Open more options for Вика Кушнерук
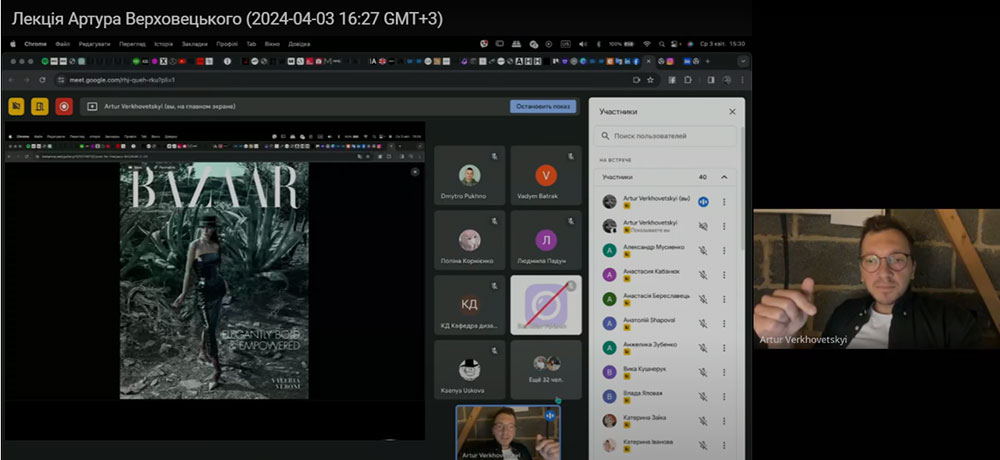The image size is (1000, 460). tap(724, 372)
